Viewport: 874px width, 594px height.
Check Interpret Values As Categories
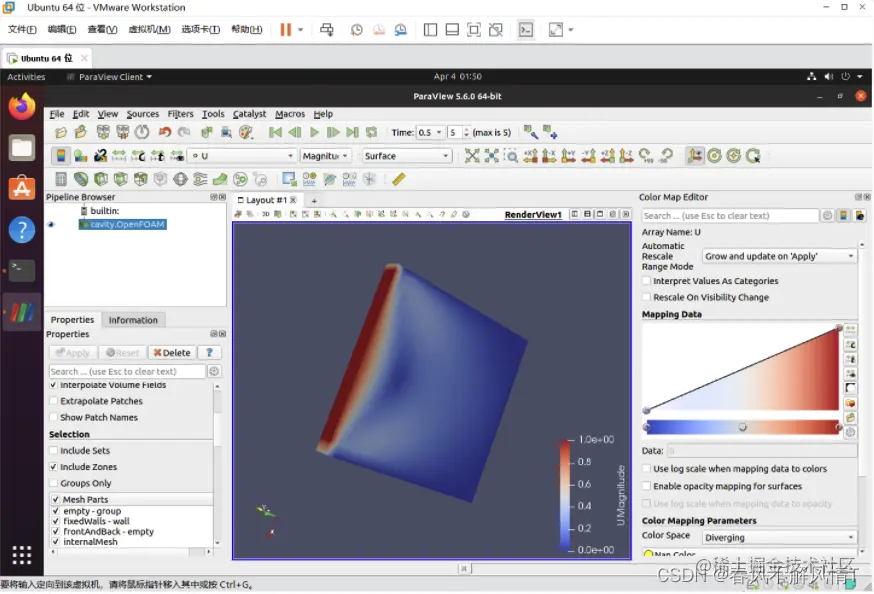coord(647,281)
